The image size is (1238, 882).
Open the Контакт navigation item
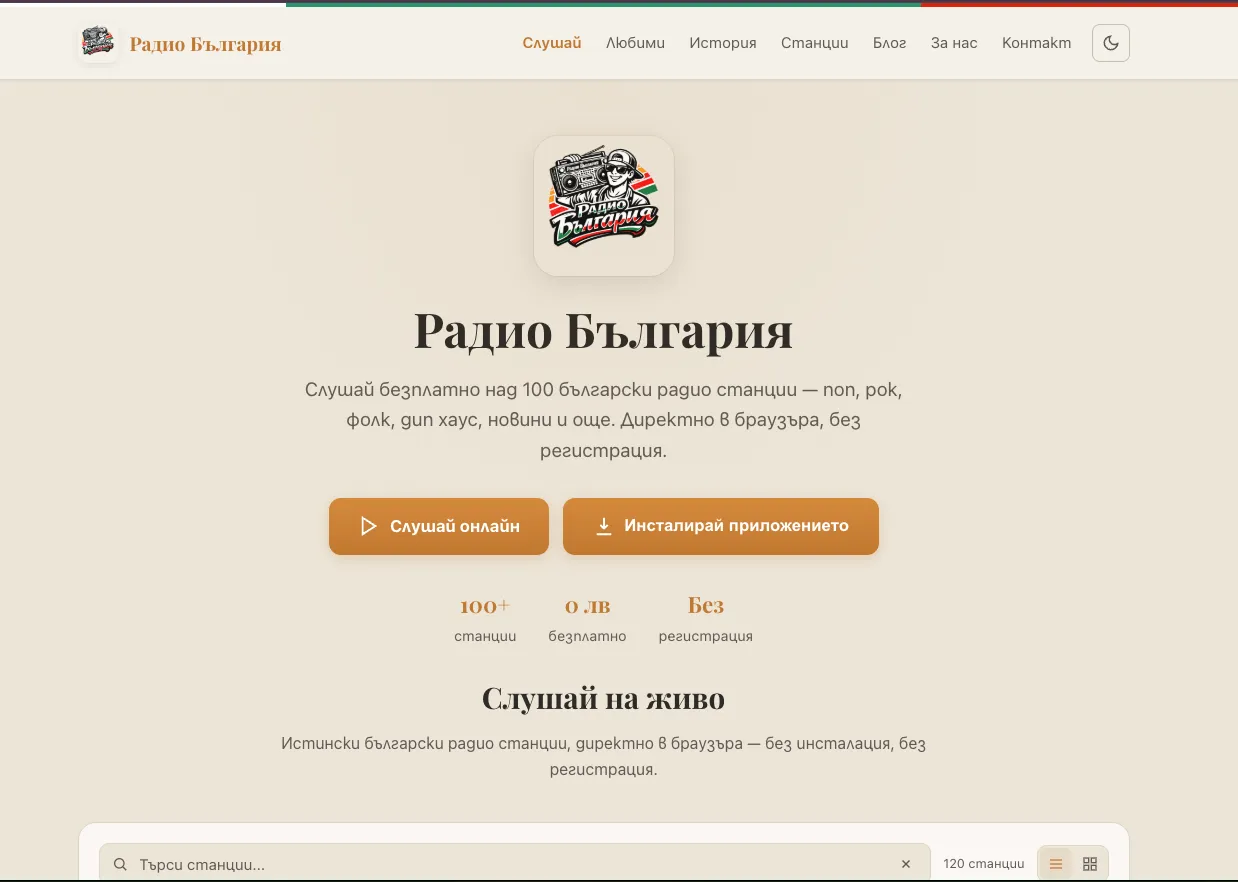click(x=1037, y=43)
